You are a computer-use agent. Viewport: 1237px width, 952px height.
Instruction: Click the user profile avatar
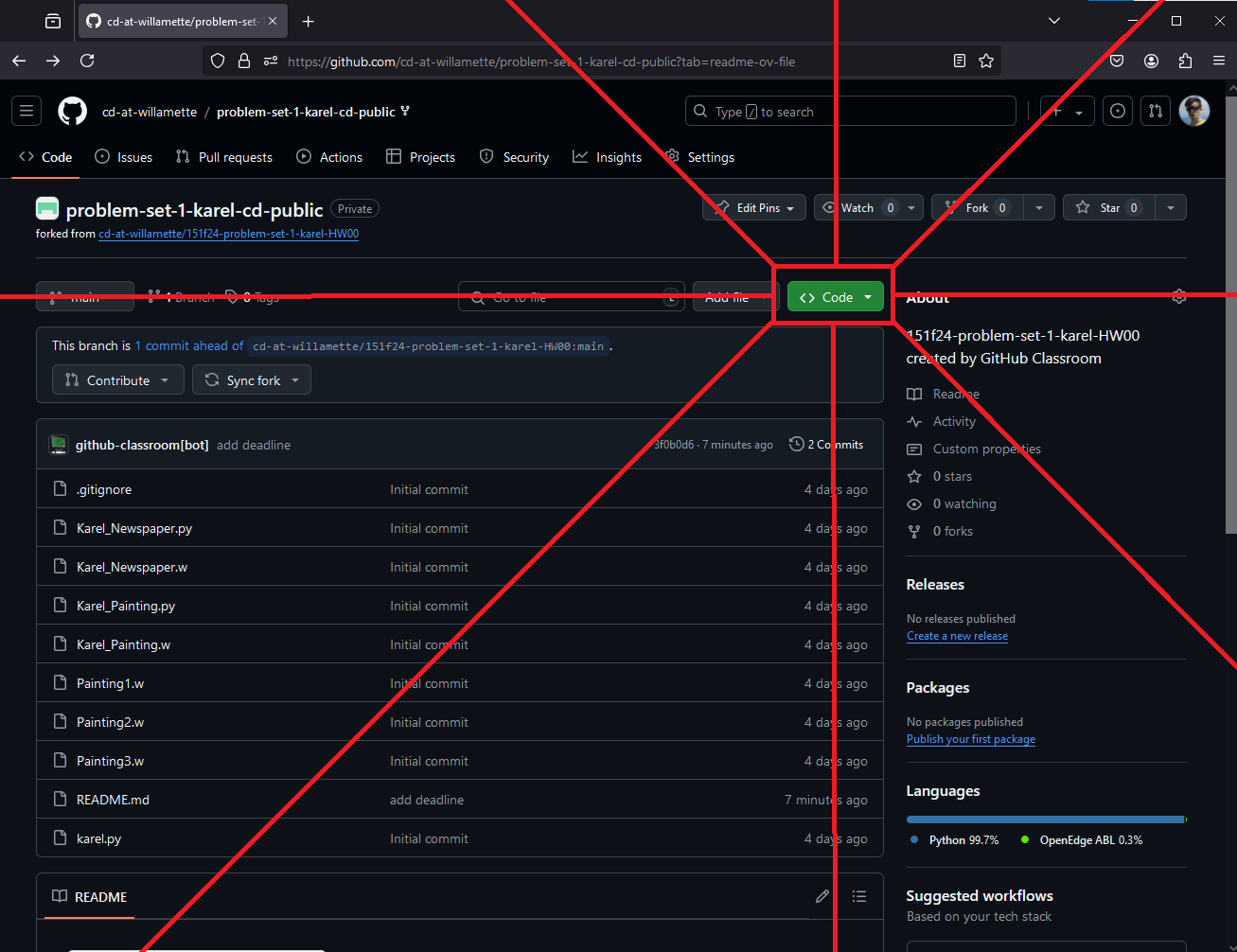1194,112
